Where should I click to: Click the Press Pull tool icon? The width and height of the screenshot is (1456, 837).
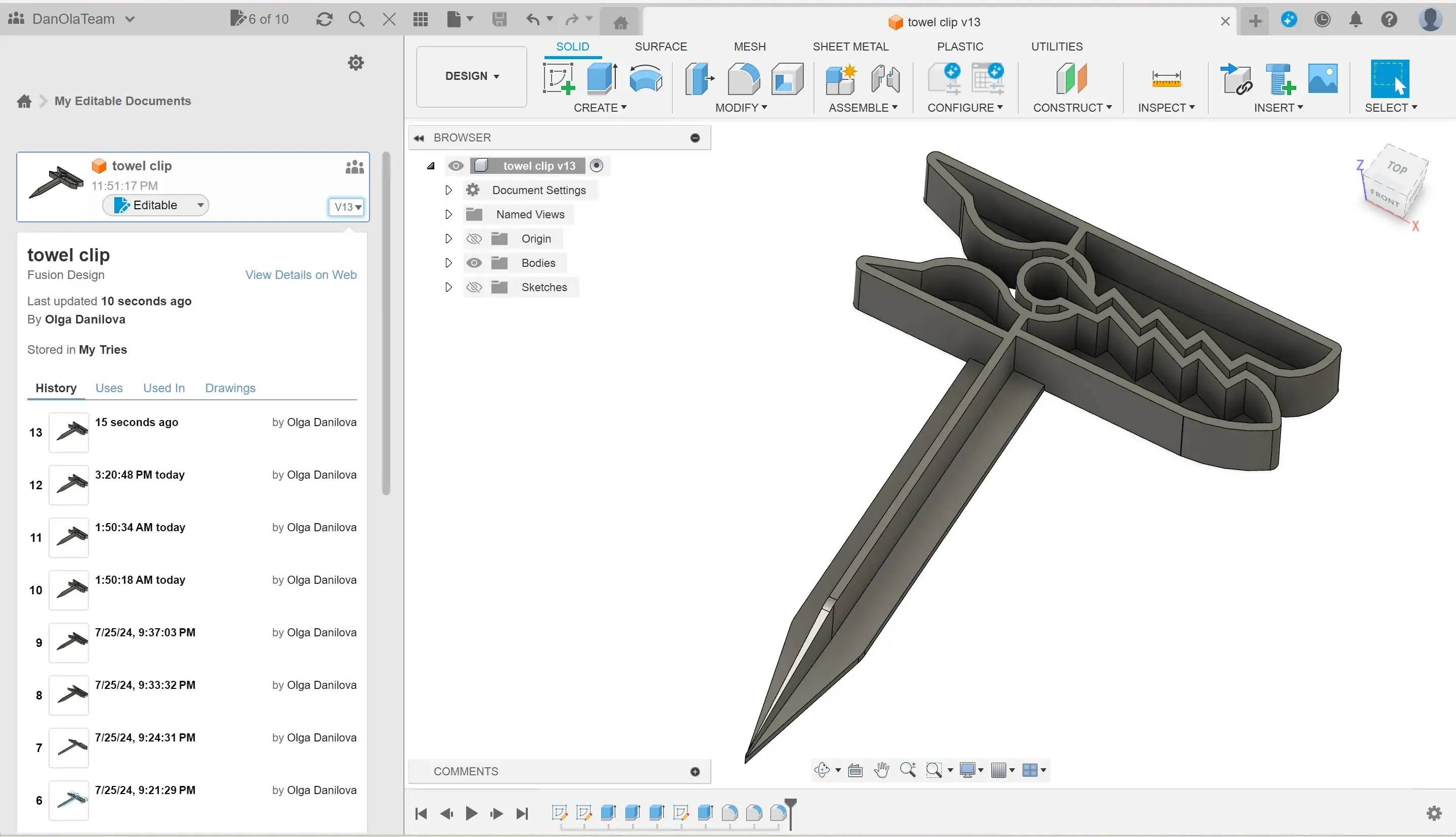[700, 78]
